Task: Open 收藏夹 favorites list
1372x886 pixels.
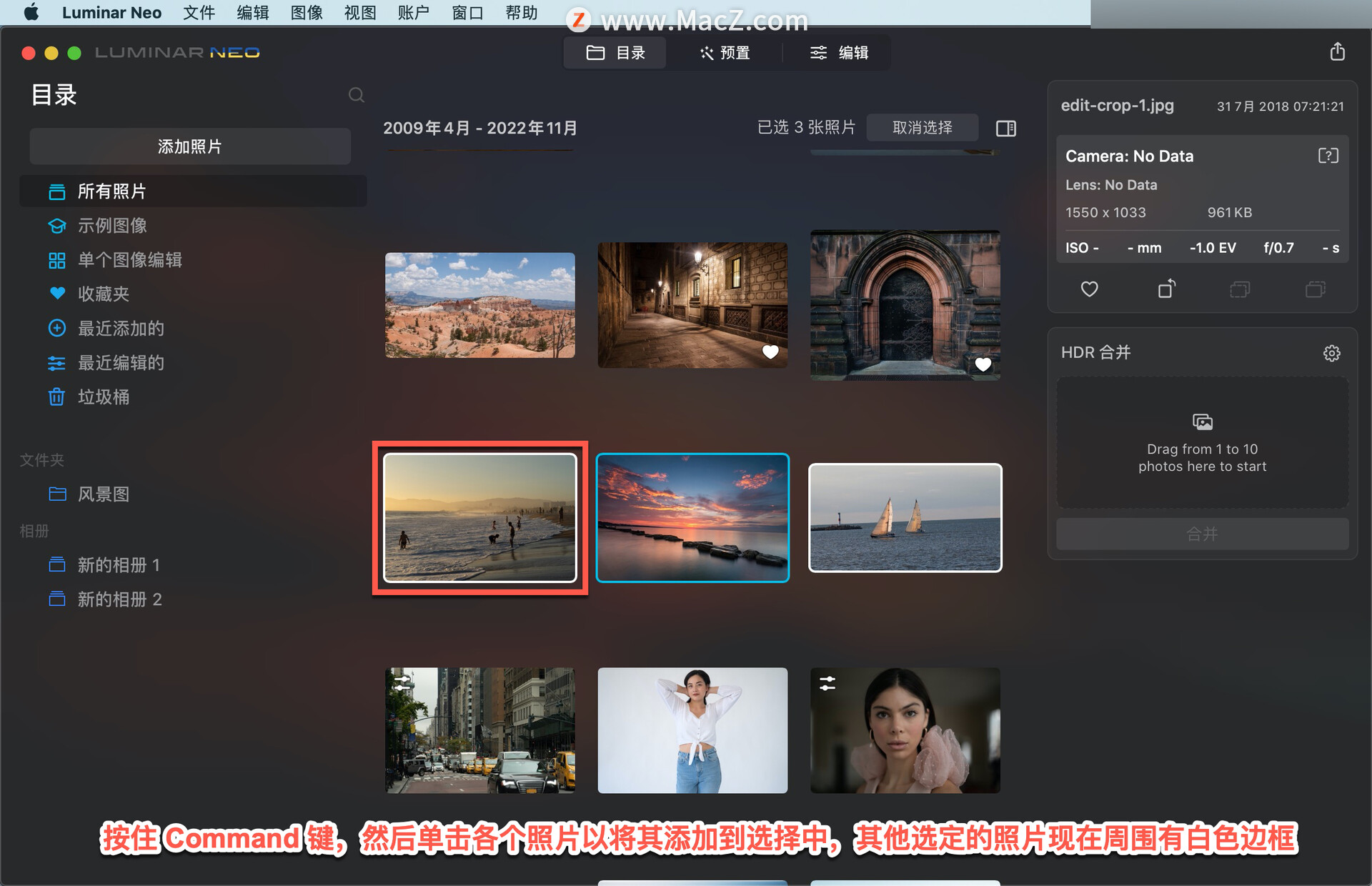Action: pos(193,294)
